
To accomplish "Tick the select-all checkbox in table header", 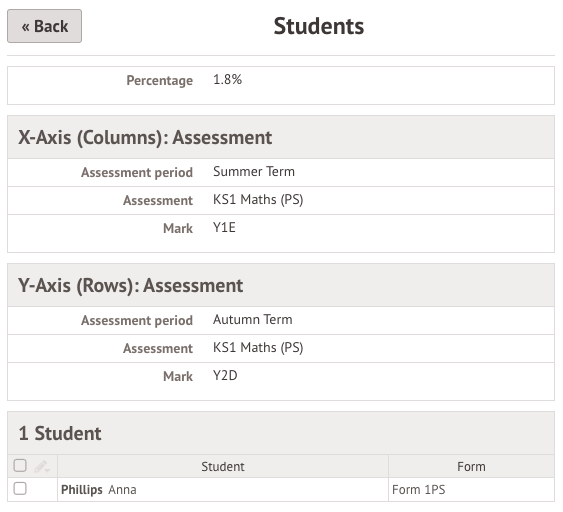I will 20,465.
